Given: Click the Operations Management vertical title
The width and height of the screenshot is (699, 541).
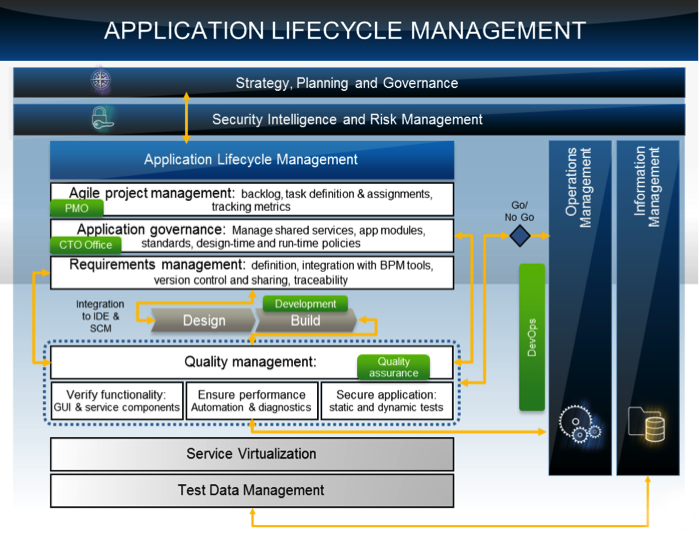Looking at the screenshot, I should click(x=578, y=188).
